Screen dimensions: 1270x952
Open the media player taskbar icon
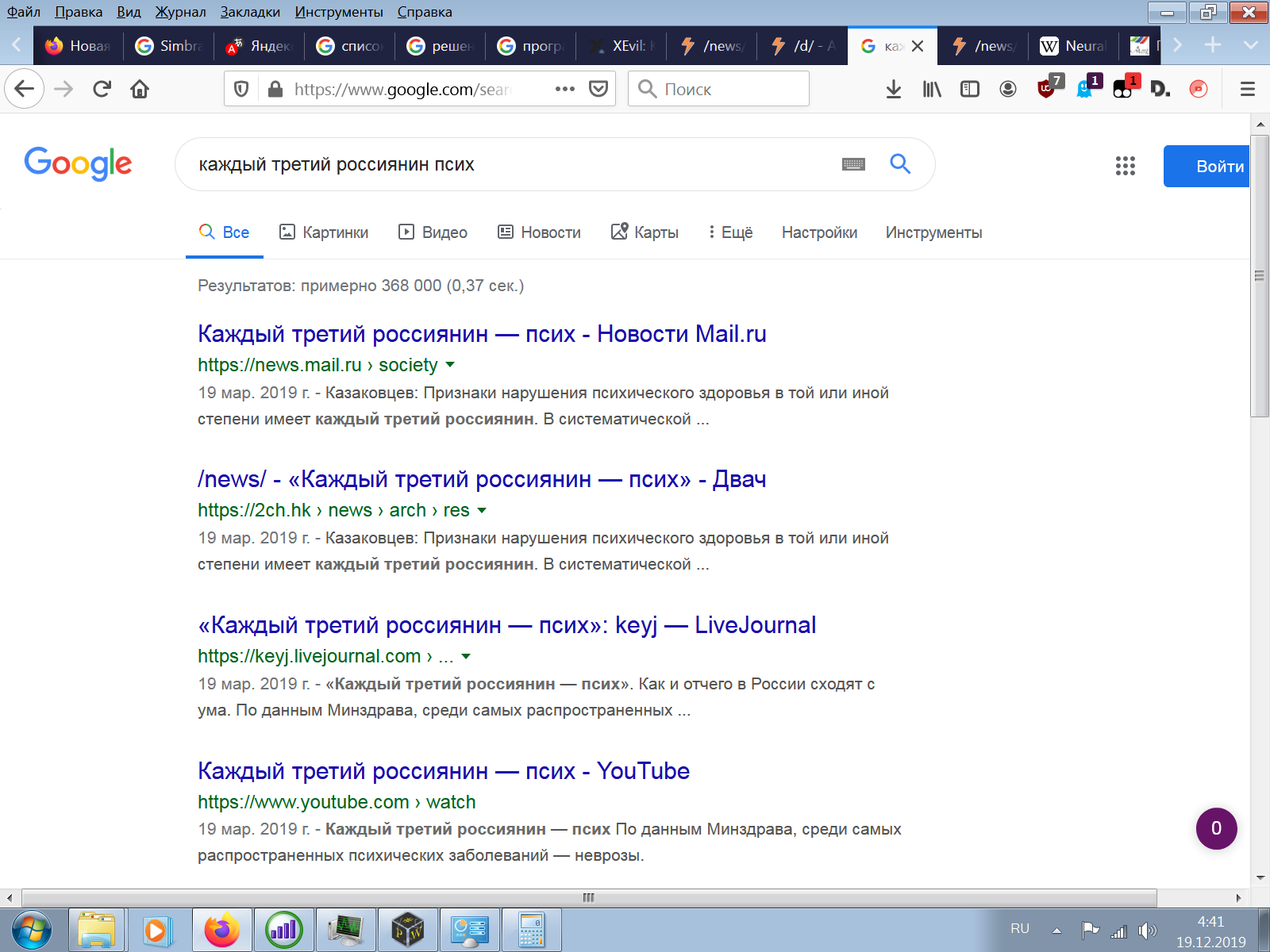coord(156,930)
